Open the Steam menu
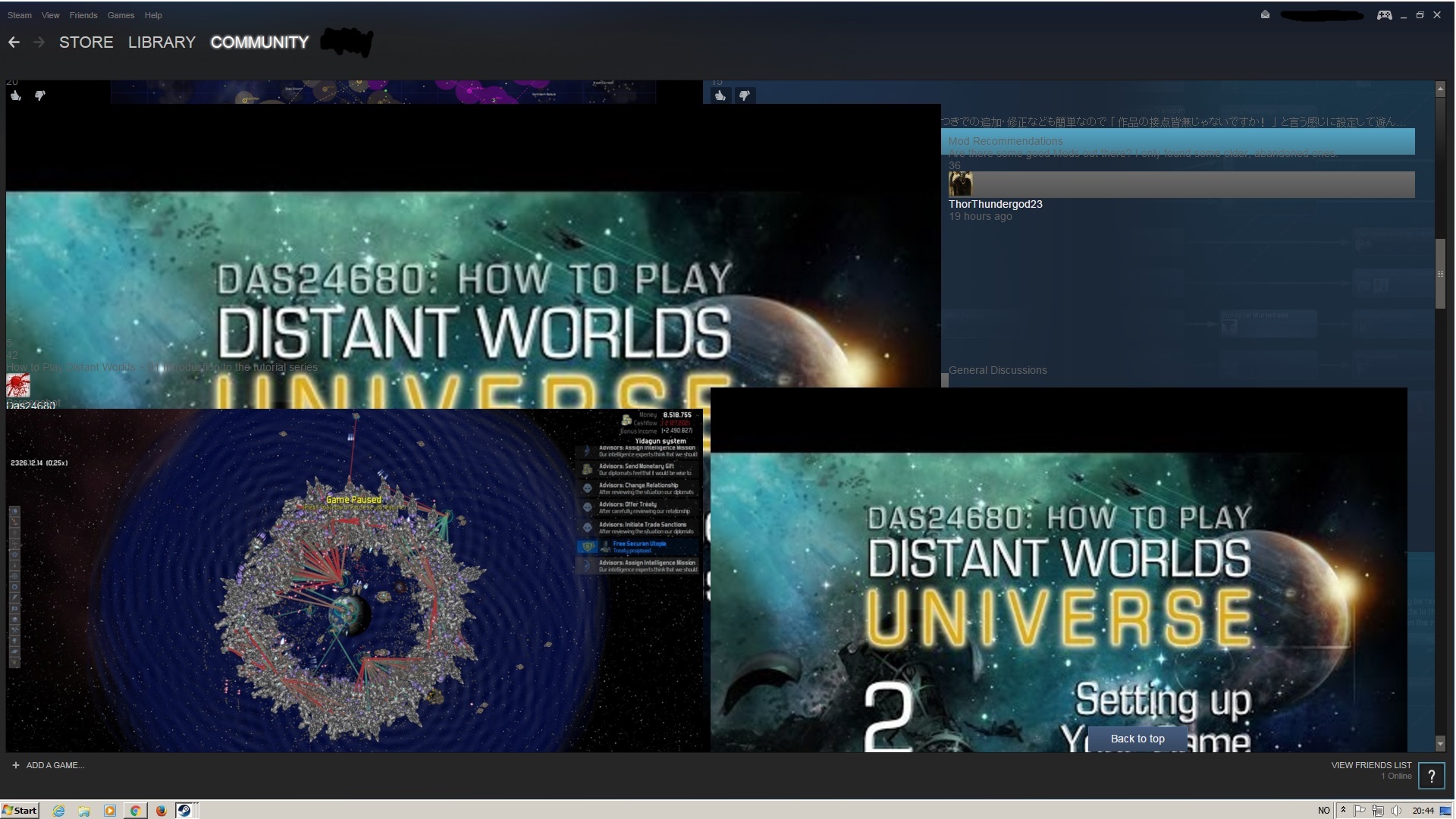The height and width of the screenshot is (819, 1456). point(20,15)
